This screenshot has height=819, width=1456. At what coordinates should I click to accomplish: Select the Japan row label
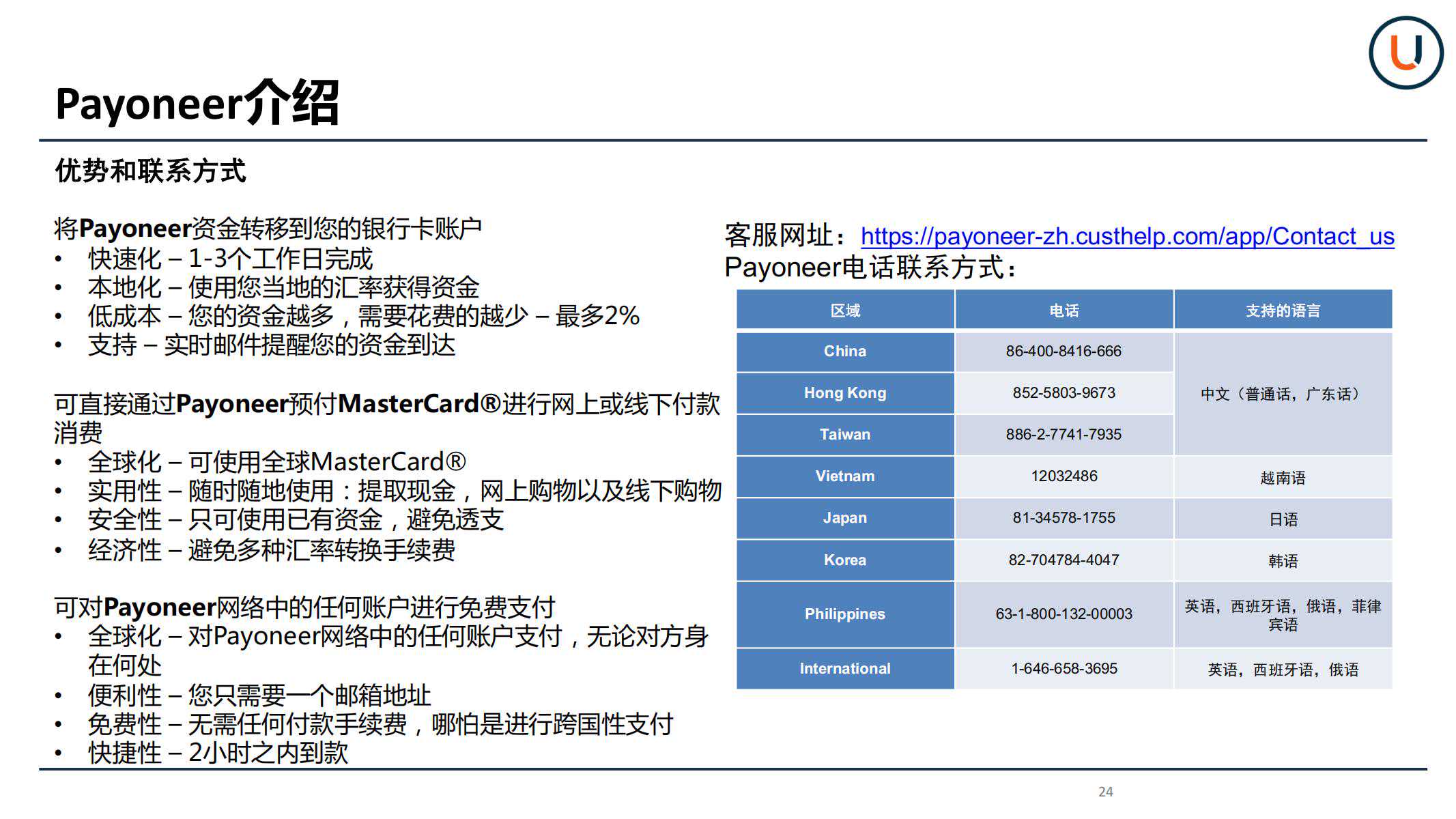tap(845, 518)
